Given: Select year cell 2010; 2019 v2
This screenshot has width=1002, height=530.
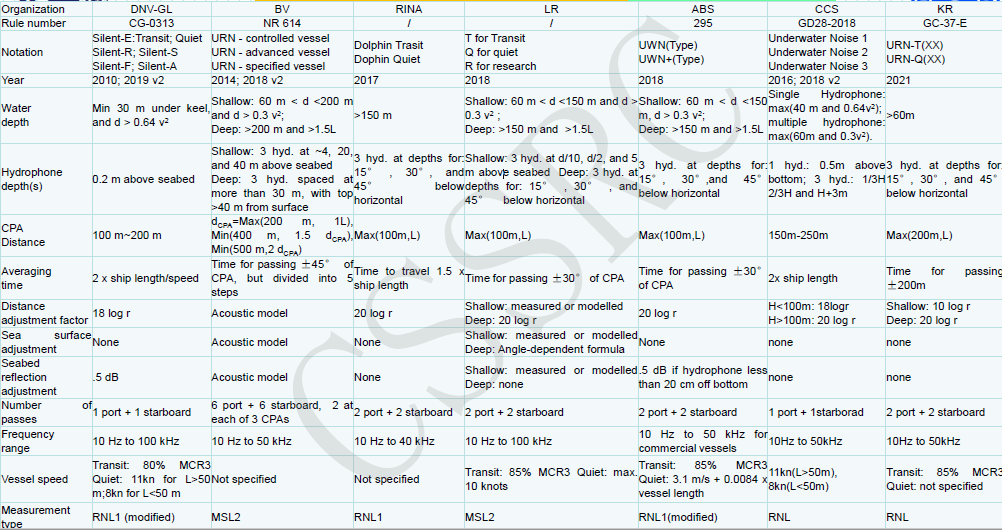Looking at the screenshot, I should tap(151, 81).
